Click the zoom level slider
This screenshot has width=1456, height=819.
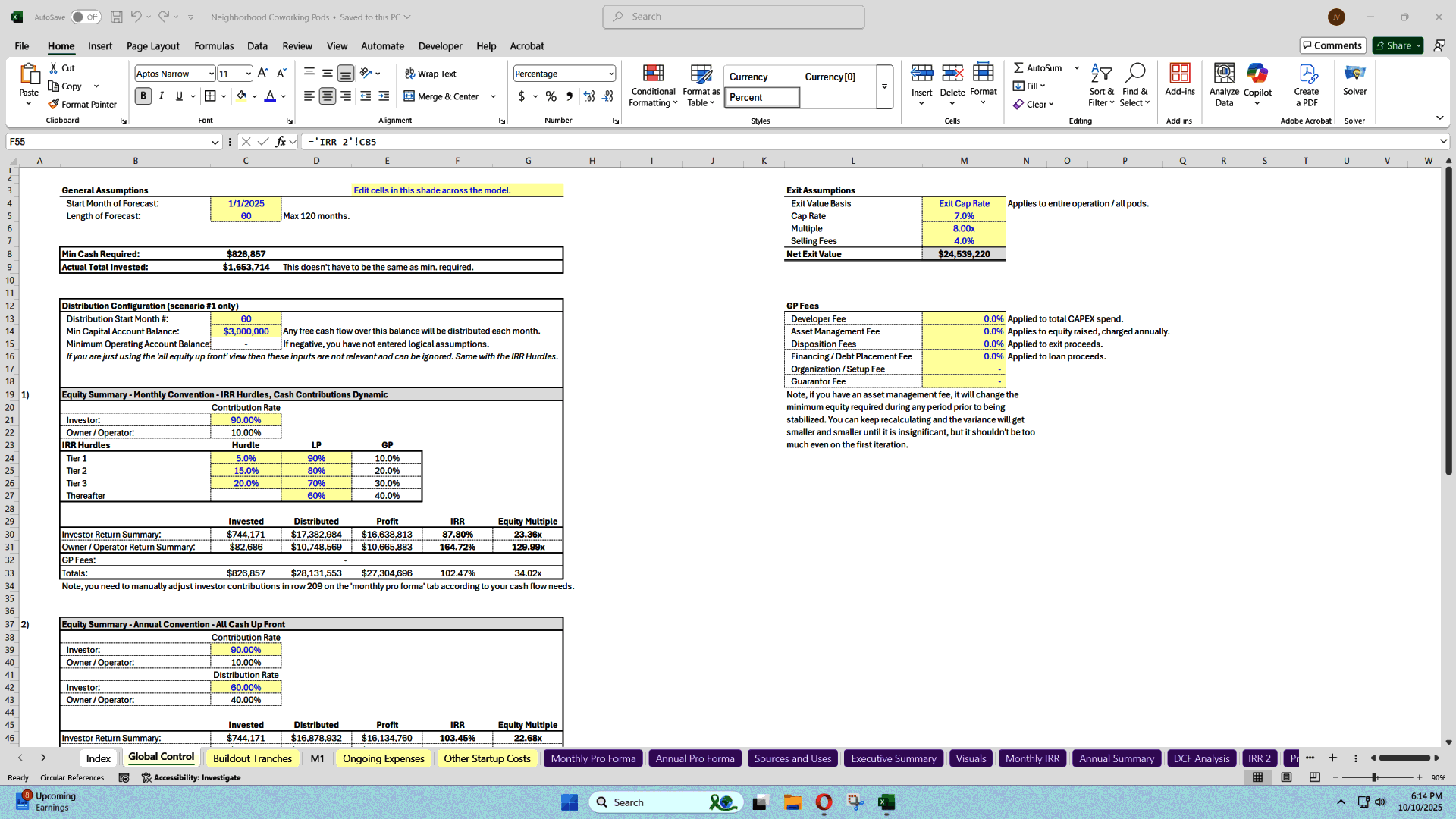(1374, 778)
